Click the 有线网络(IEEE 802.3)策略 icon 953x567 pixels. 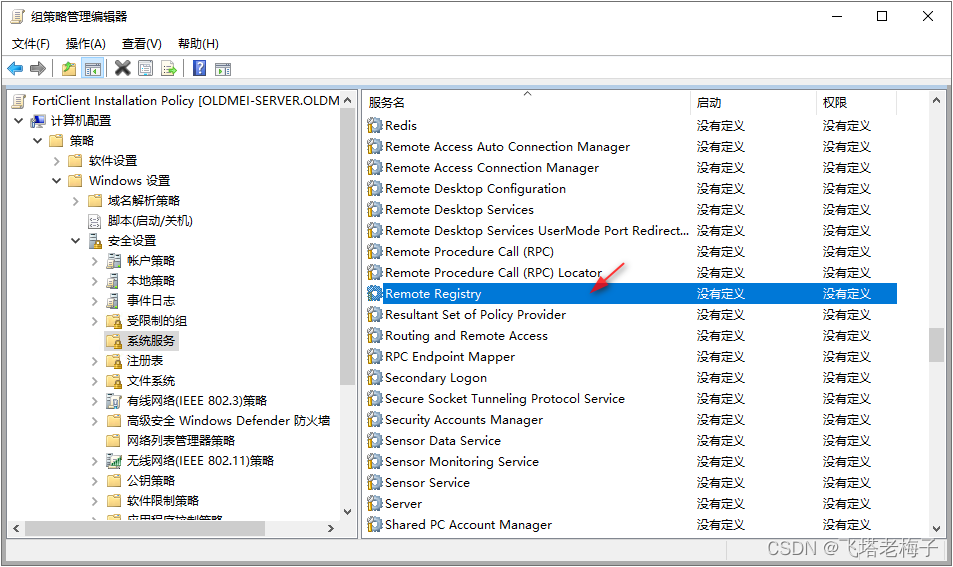[x=114, y=401]
